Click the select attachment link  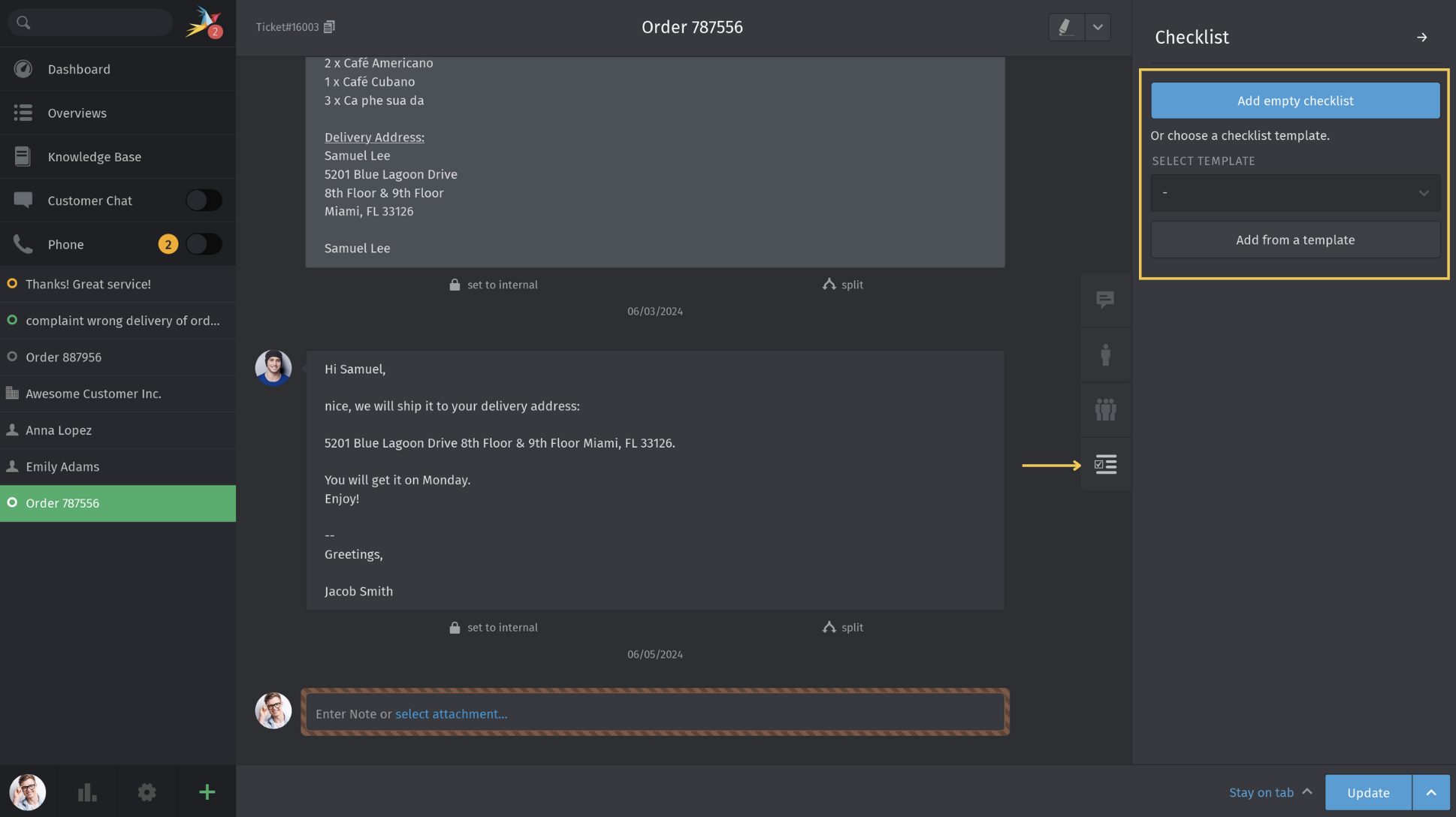(451, 713)
